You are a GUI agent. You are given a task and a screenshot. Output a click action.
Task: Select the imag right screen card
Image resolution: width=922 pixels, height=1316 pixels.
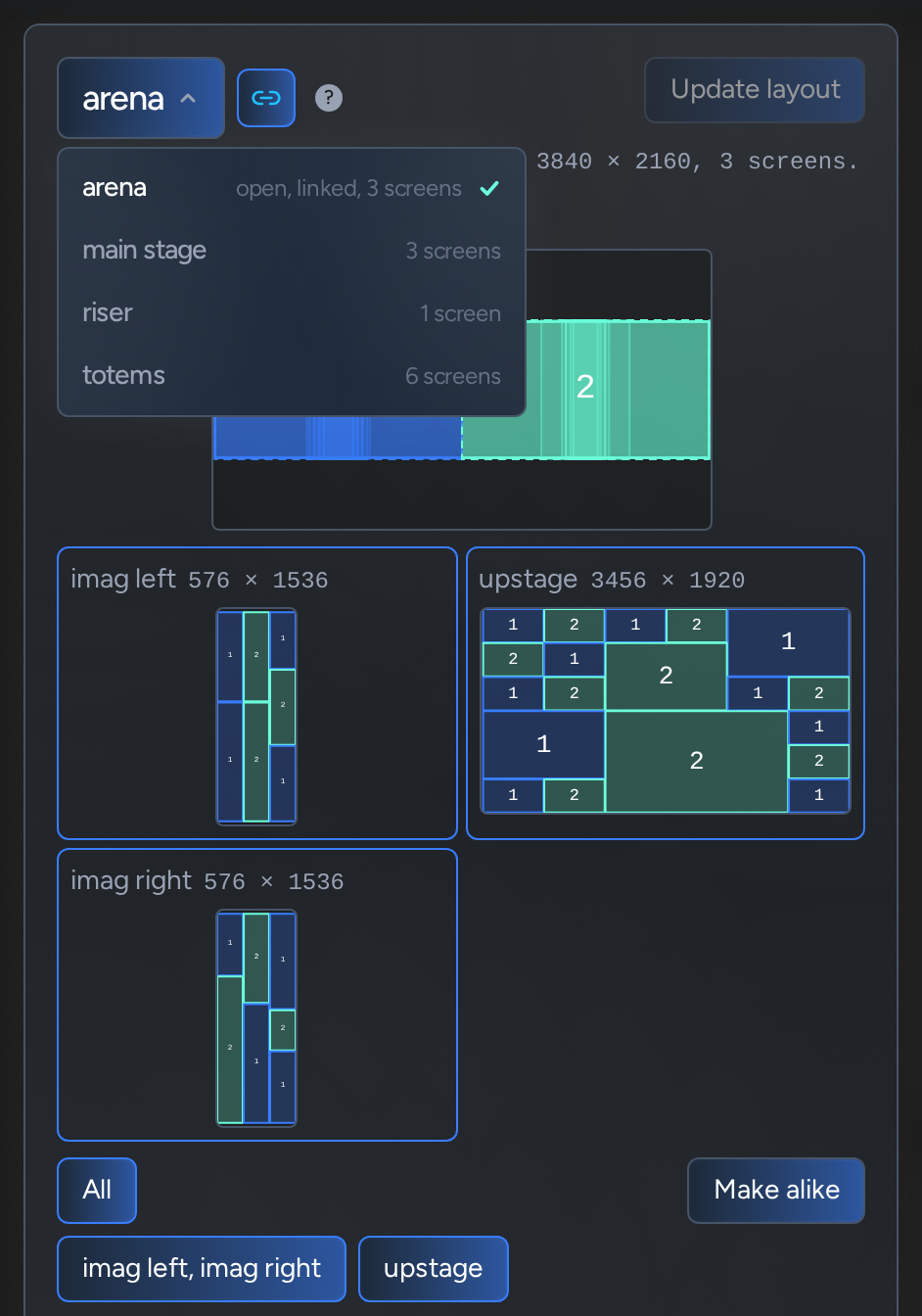point(257,995)
